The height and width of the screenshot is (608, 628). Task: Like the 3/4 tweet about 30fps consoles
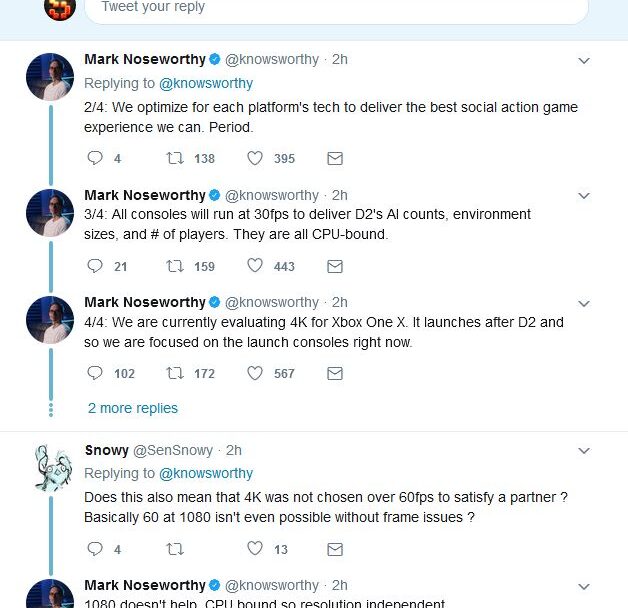255,266
